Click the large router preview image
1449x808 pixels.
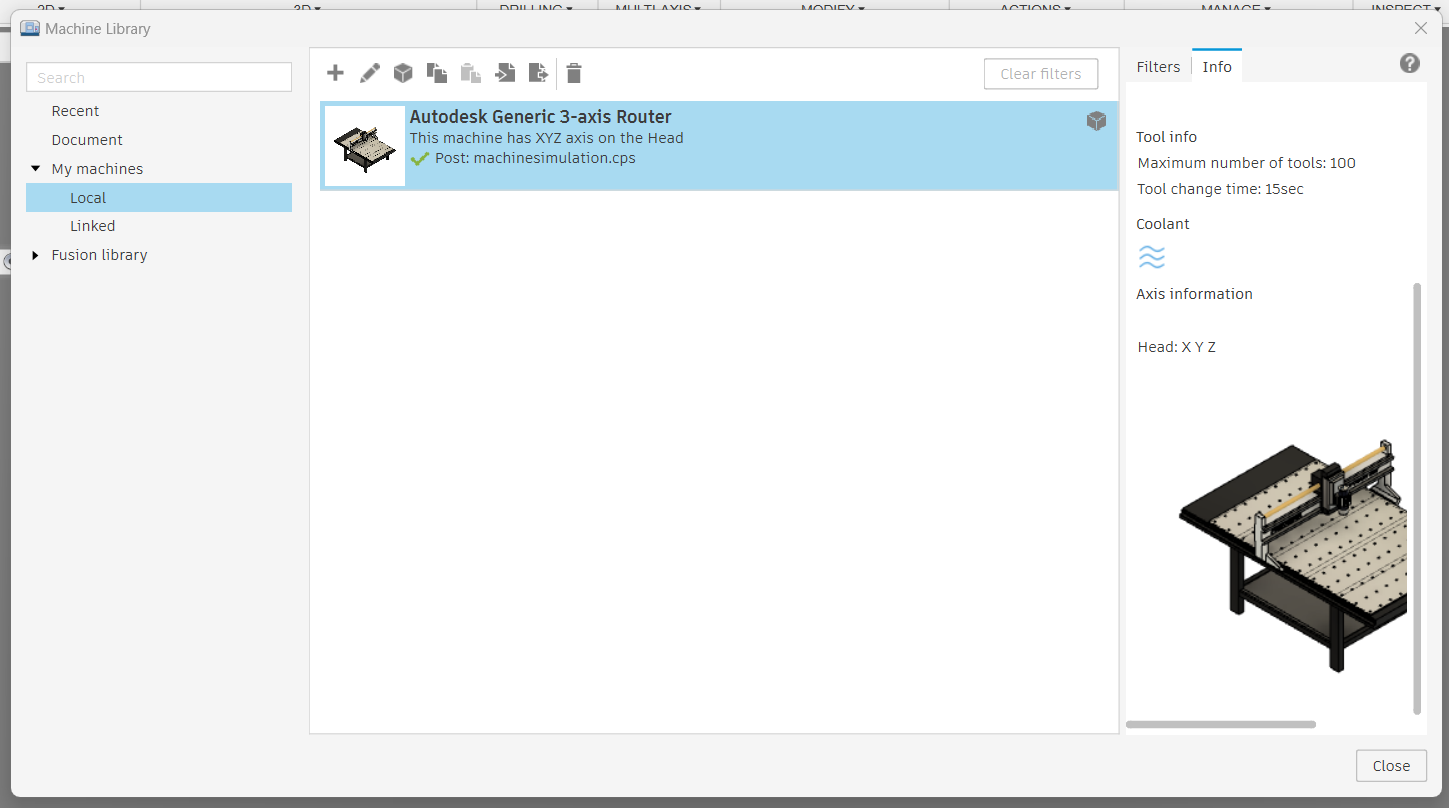1293,555
